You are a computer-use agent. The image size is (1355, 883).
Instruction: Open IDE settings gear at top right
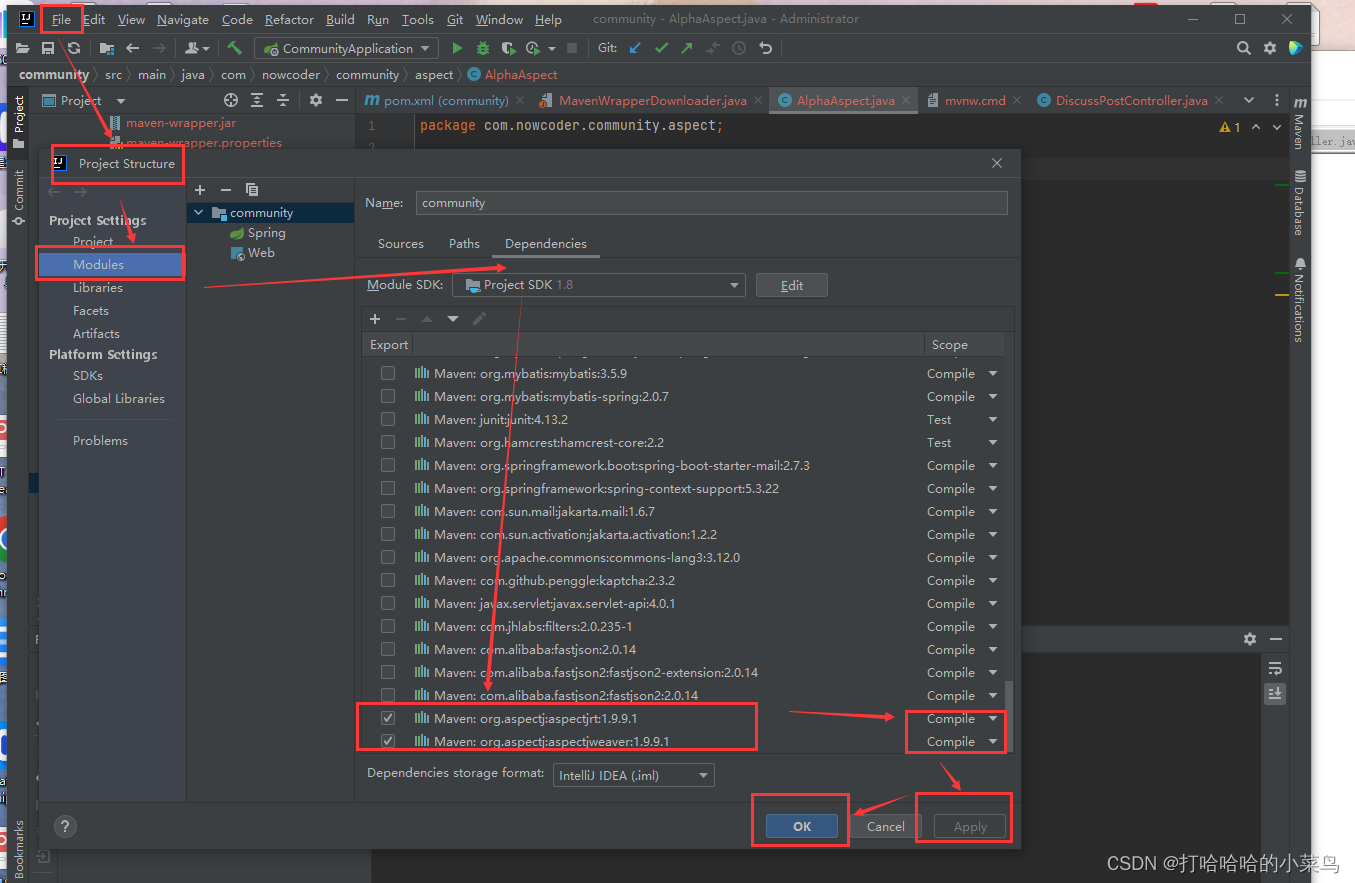[1270, 48]
